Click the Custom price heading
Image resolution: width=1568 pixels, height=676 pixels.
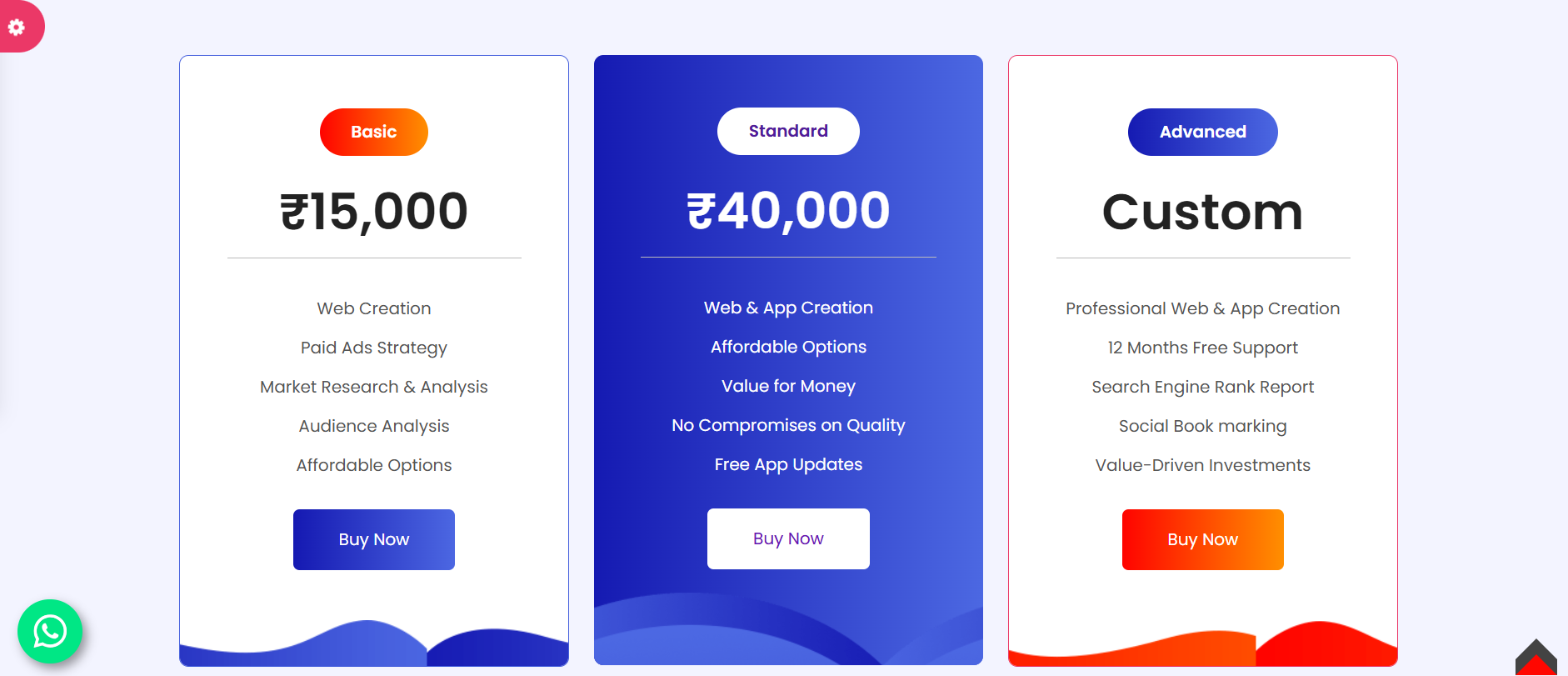(x=1201, y=212)
